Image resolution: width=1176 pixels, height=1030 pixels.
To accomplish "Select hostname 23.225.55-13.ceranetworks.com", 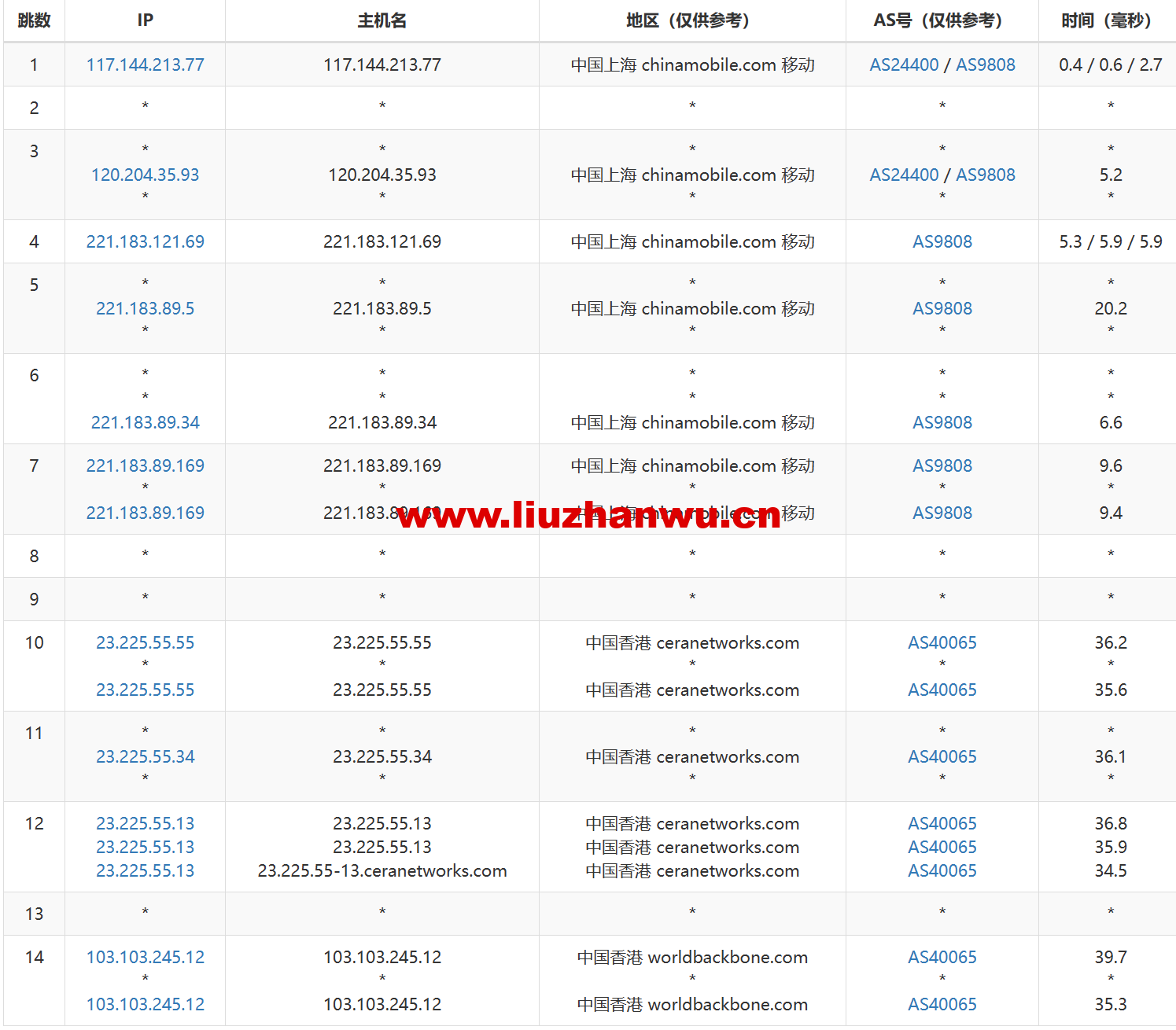I will [382, 870].
